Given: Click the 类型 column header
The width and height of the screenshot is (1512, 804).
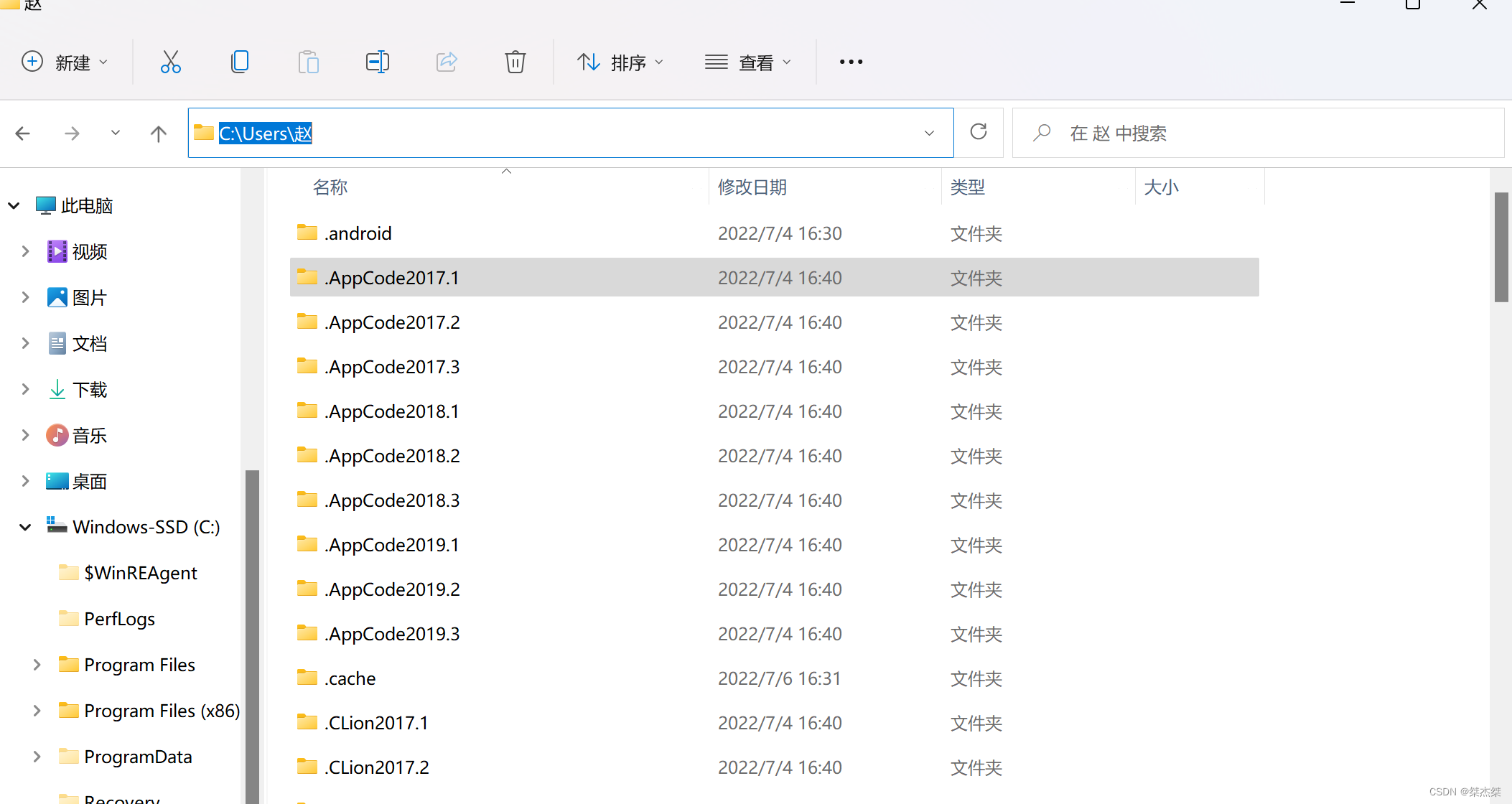Looking at the screenshot, I should (968, 187).
